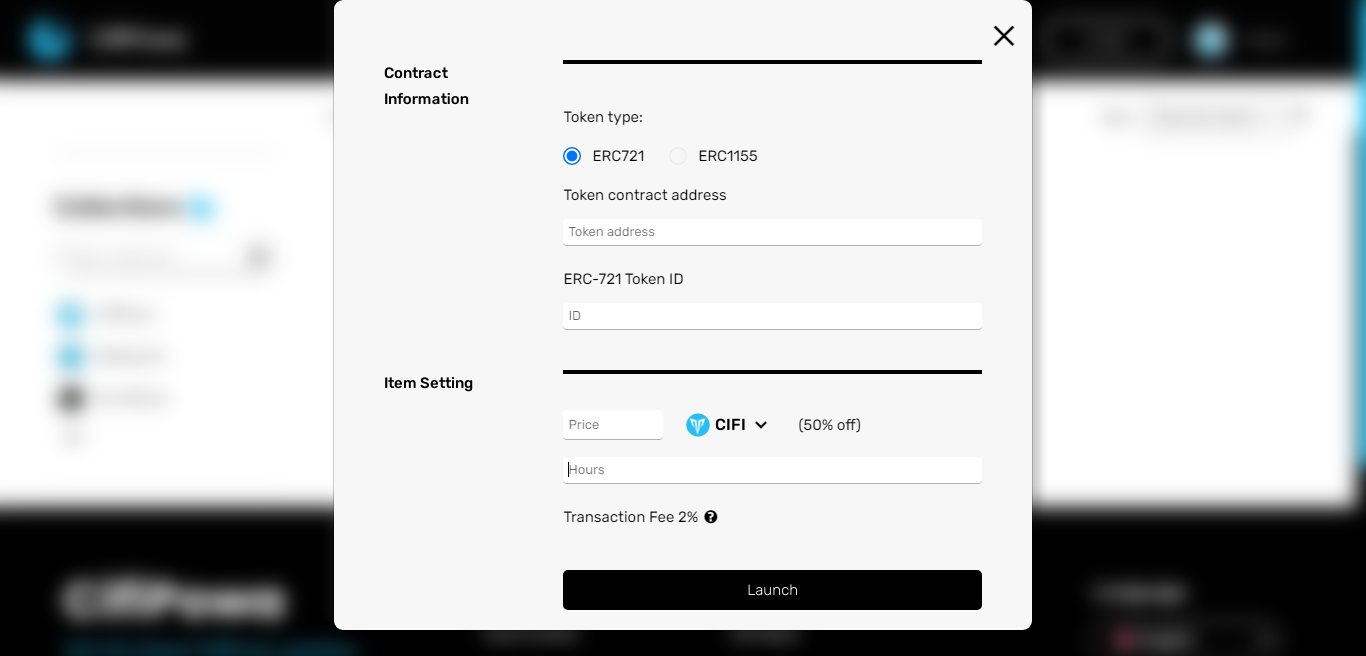The height and width of the screenshot is (656, 1366).
Task: Close the contract dialog with the X
Action: tap(1004, 36)
